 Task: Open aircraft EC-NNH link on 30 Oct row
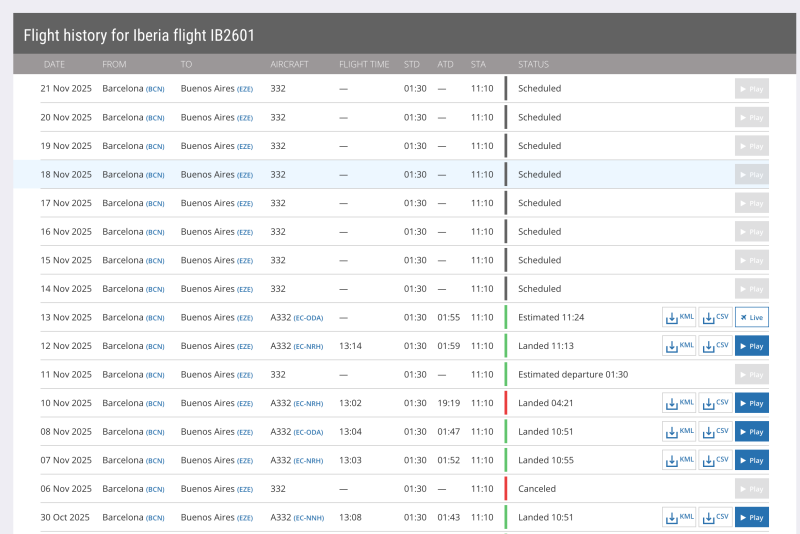tap(308, 518)
